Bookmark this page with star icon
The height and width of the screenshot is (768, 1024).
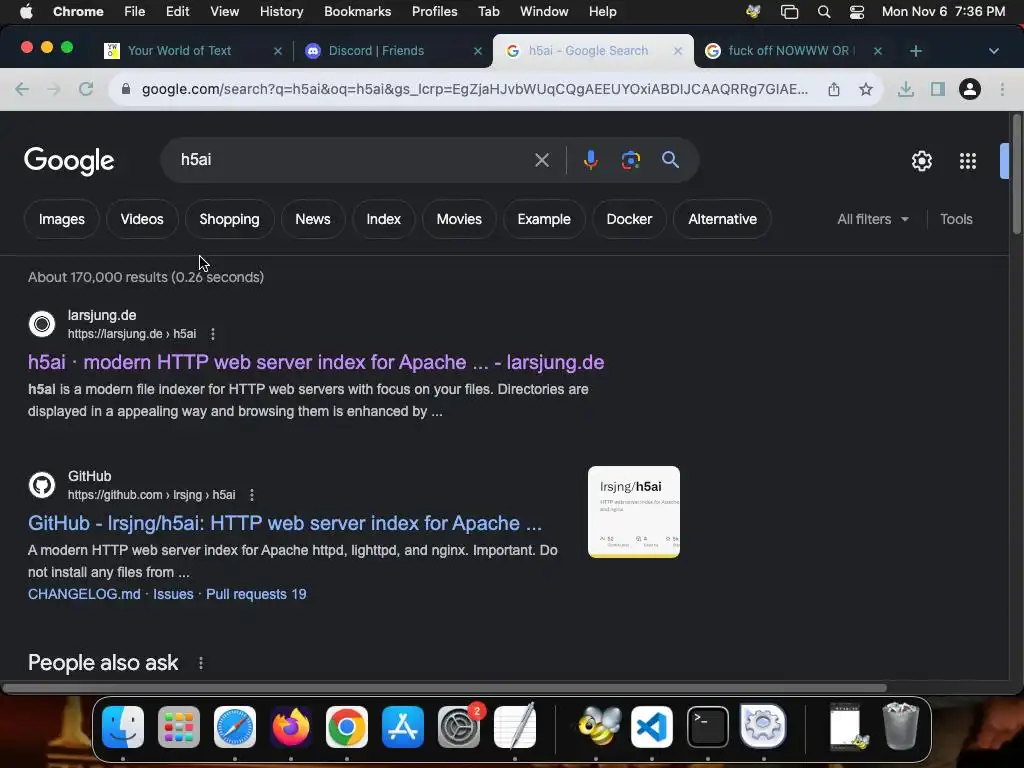(865, 89)
